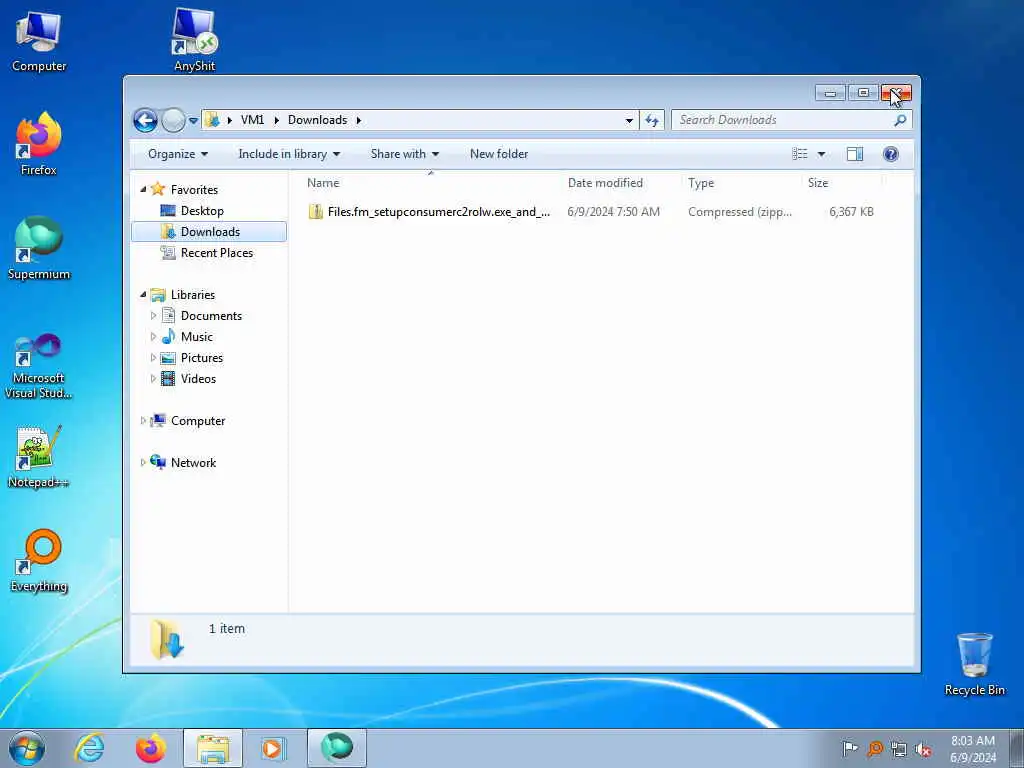Screen dimensions: 1024x768
Task: Open Recent Places in Favorites
Action: coord(216,253)
